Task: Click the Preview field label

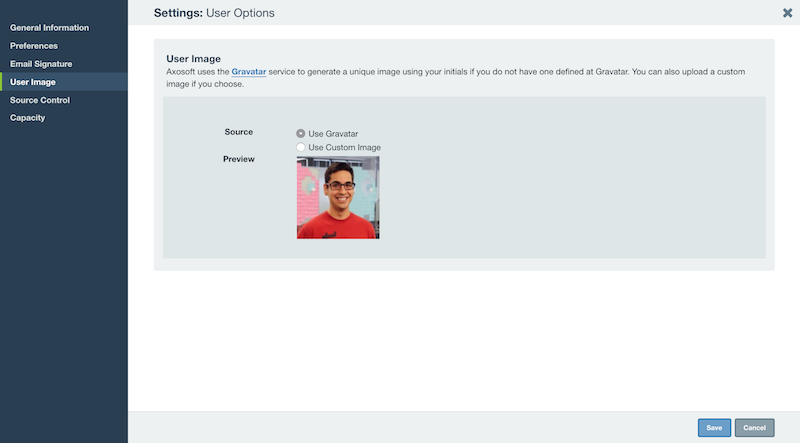Action: (239, 159)
